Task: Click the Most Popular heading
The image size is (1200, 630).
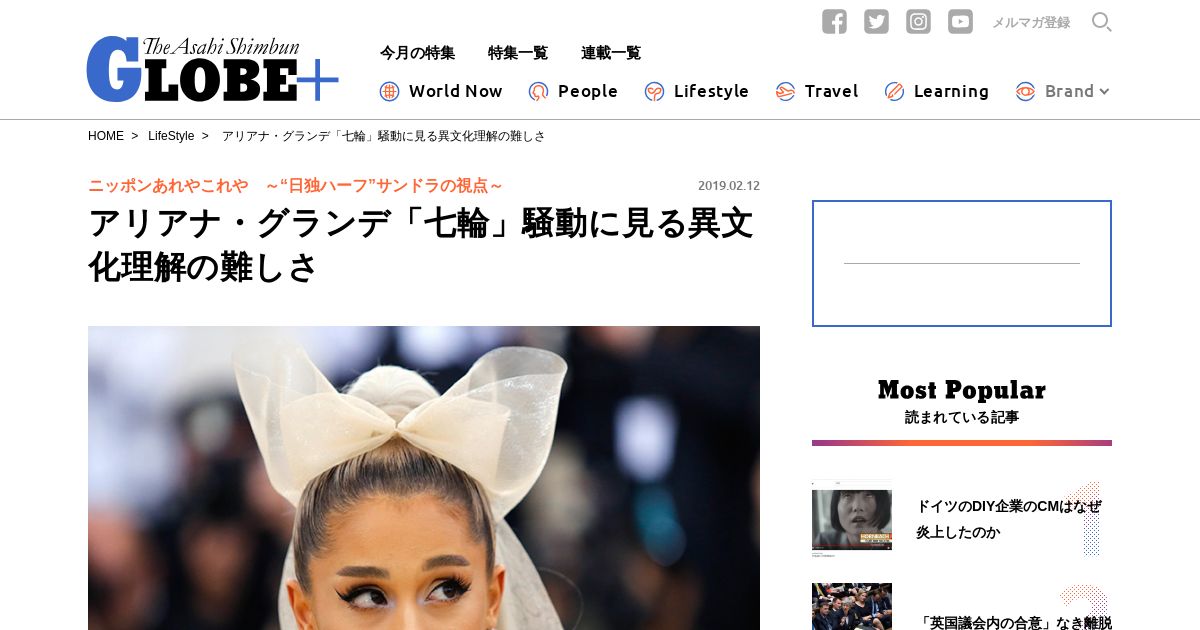Action: point(962,390)
